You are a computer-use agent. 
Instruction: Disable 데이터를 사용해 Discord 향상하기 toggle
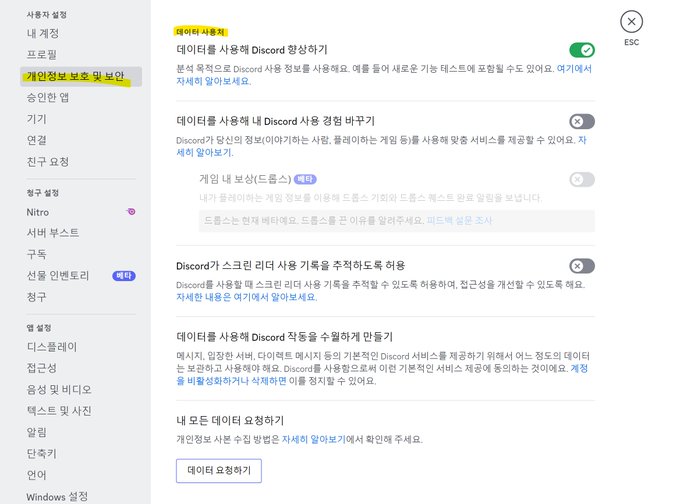[x=582, y=50]
